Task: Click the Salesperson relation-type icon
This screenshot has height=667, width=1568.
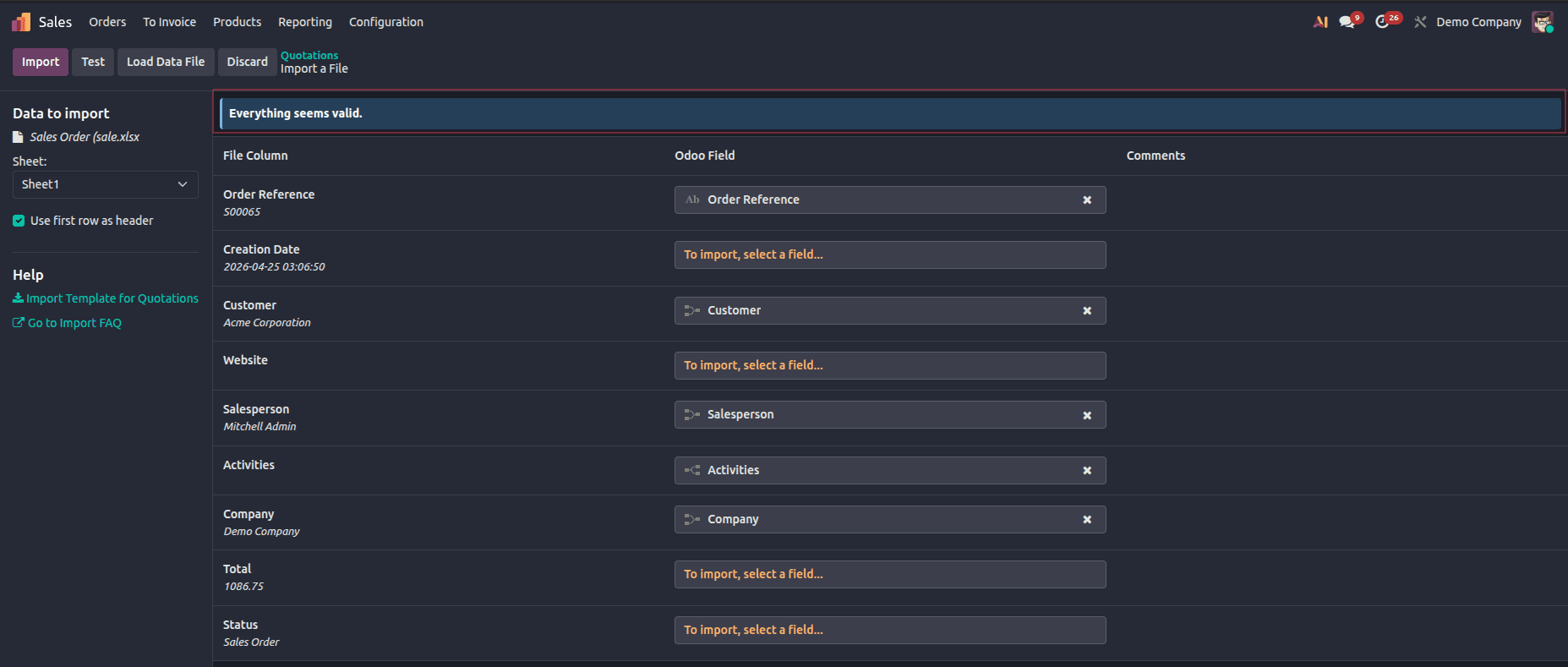Action: point(692,414)
